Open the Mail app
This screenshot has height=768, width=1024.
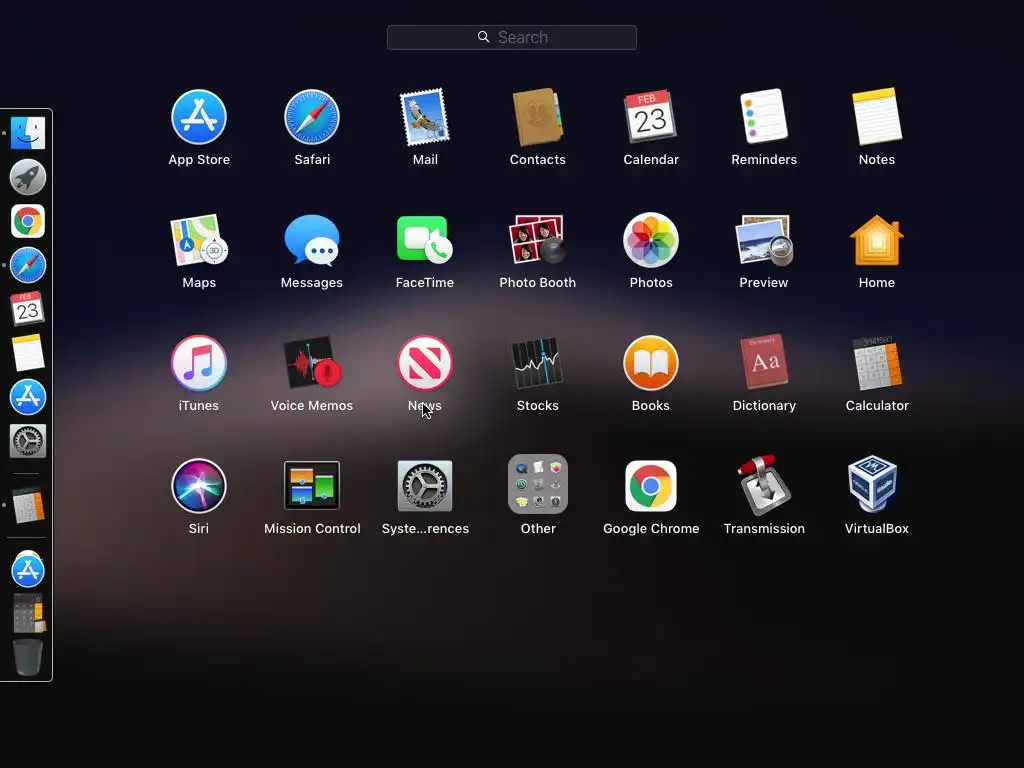[x=425, y=118]
